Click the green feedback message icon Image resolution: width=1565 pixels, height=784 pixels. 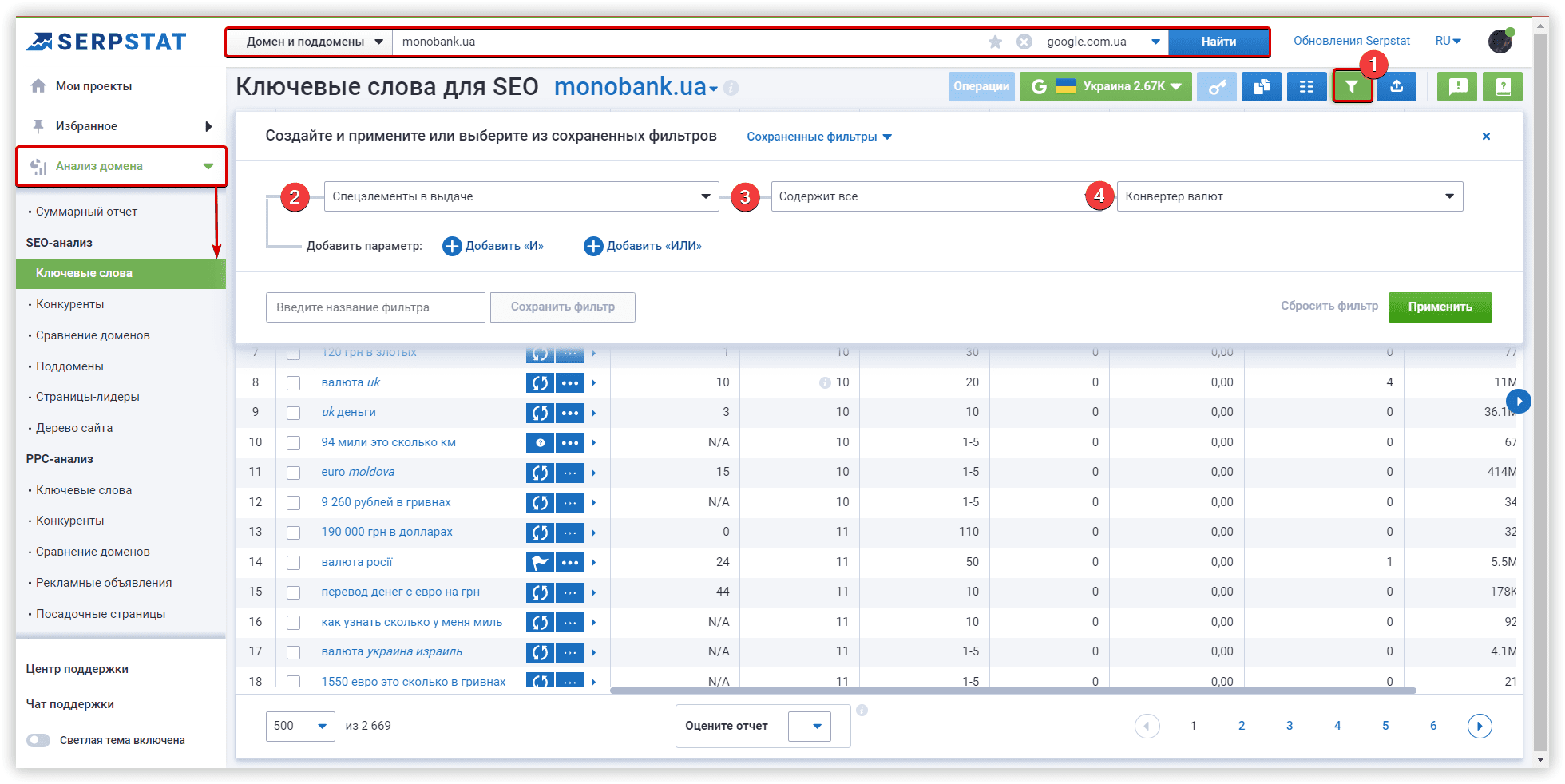1457,87
